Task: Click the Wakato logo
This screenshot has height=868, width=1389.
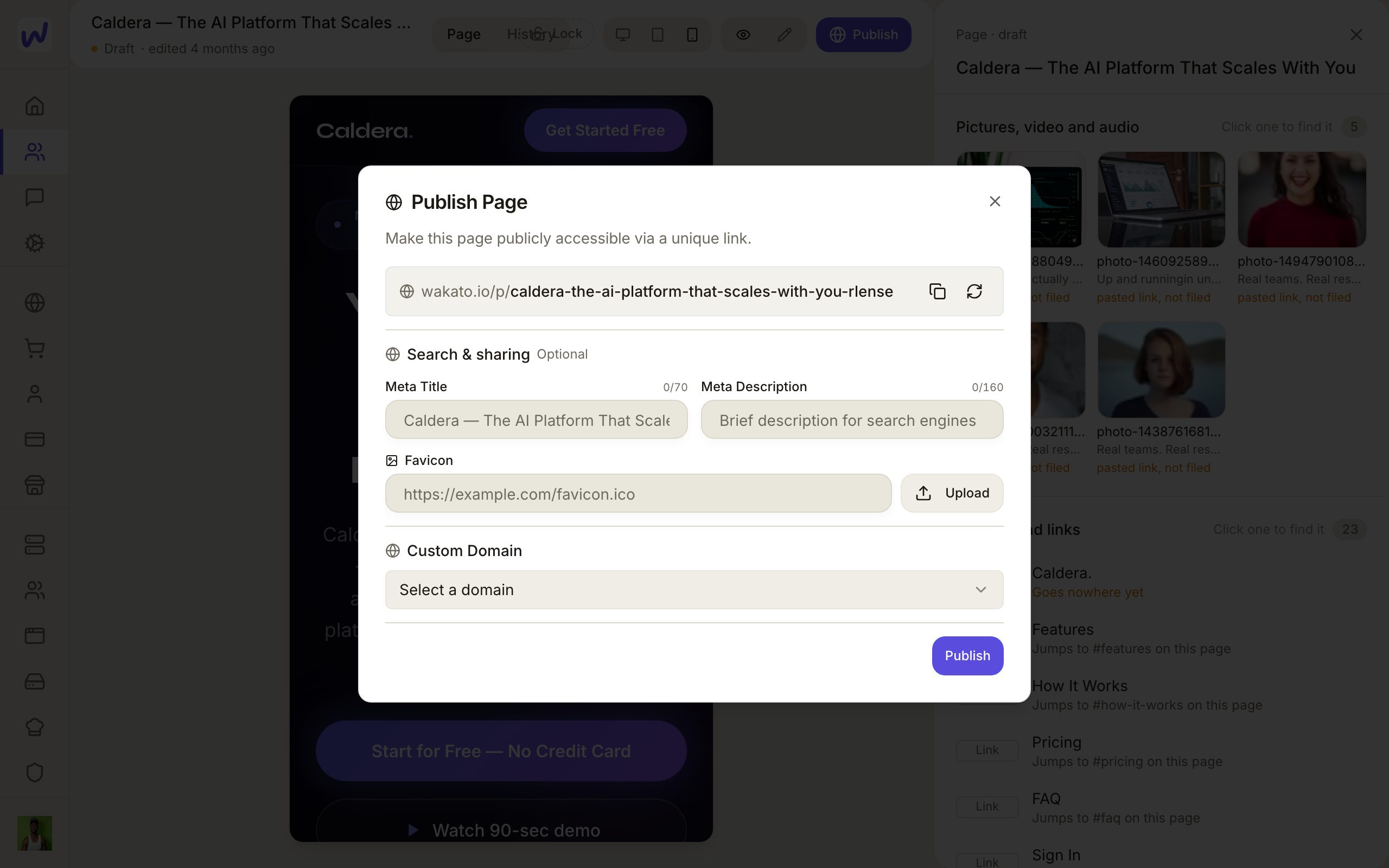Action: point(34,34)
